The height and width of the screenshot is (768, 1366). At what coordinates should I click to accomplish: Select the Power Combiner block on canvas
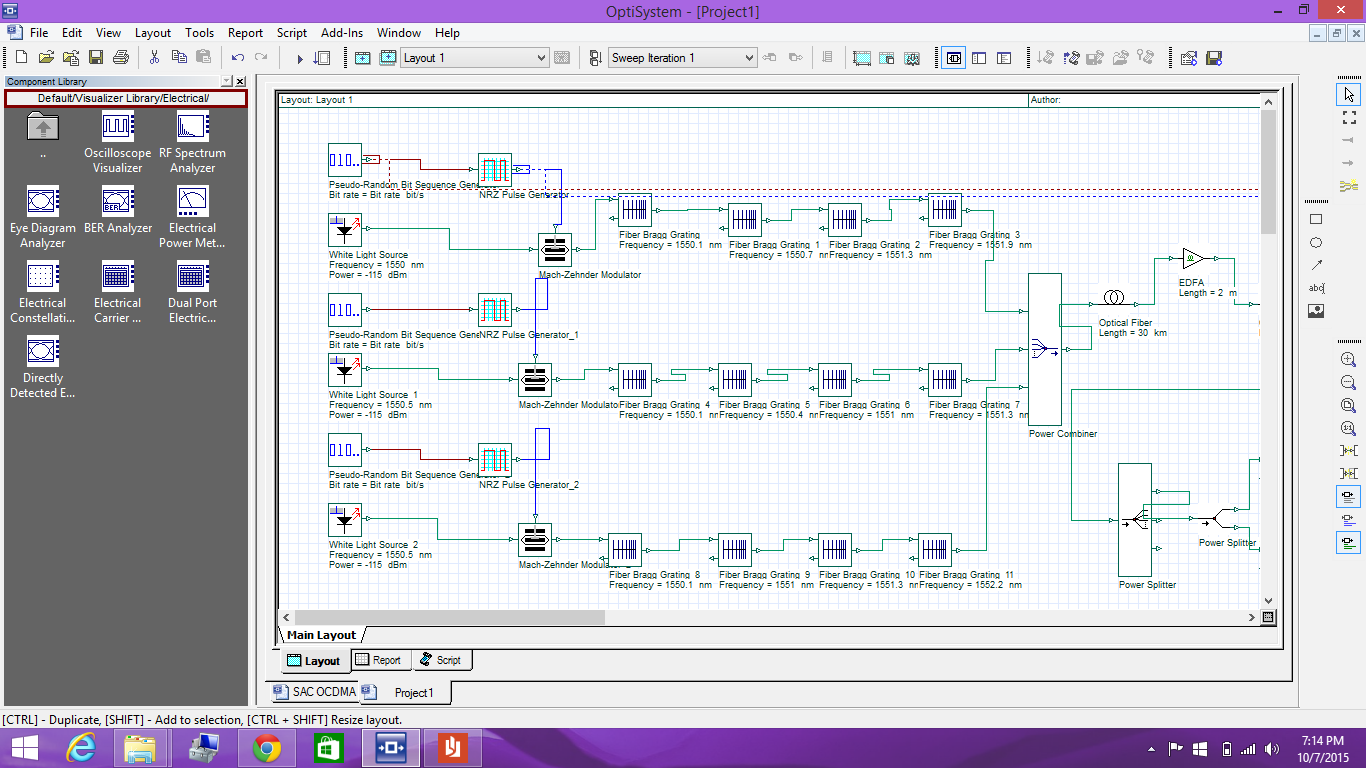(x=1045, y=350)
